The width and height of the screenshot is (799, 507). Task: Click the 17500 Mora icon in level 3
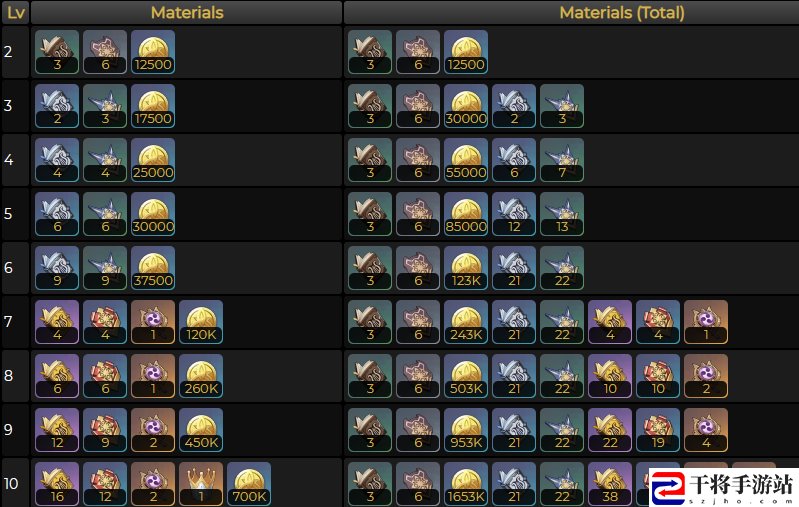[x=153, y=106]
